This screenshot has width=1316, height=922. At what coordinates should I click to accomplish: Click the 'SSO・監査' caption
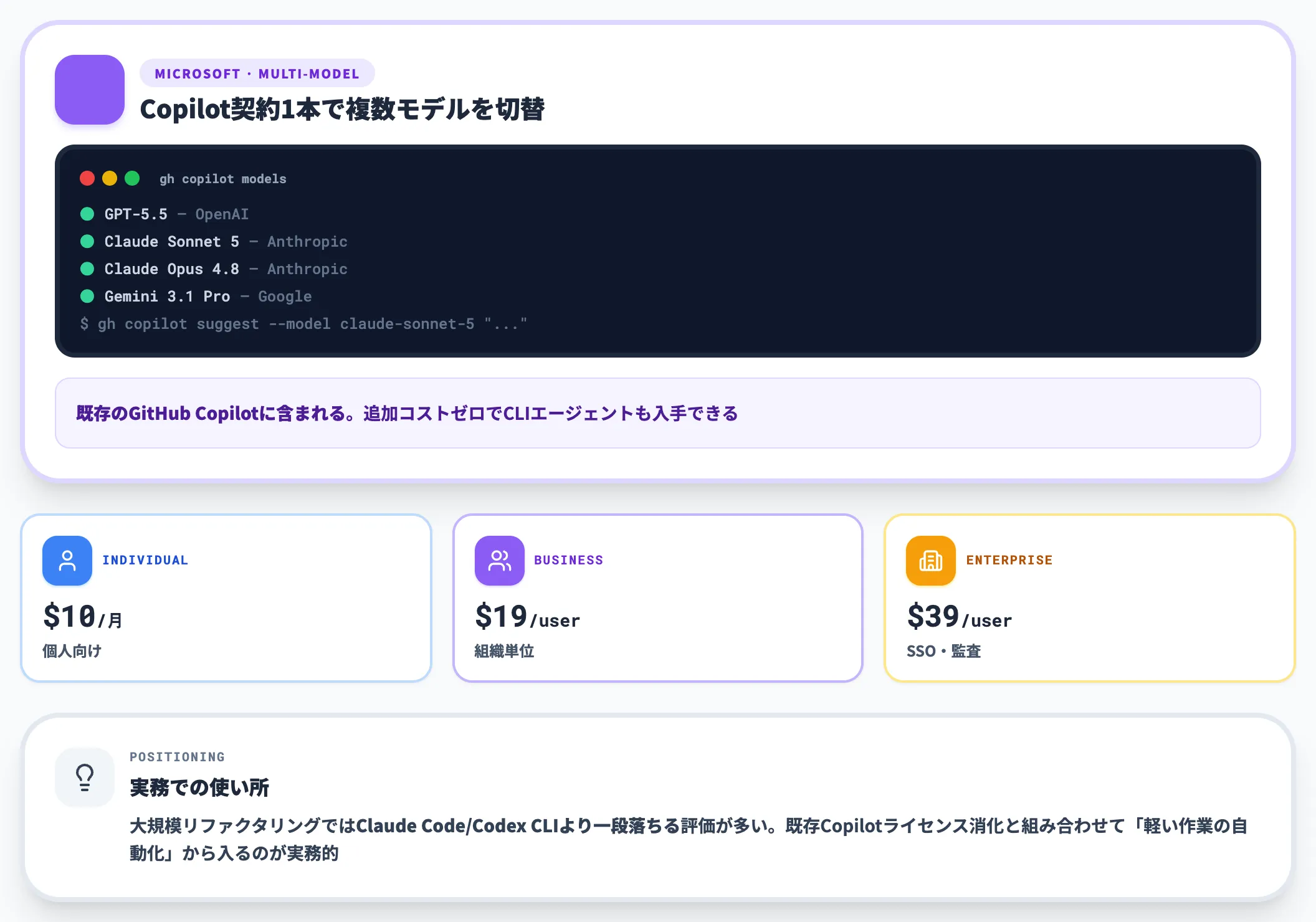pyautogui.click(x=944, y=651)
